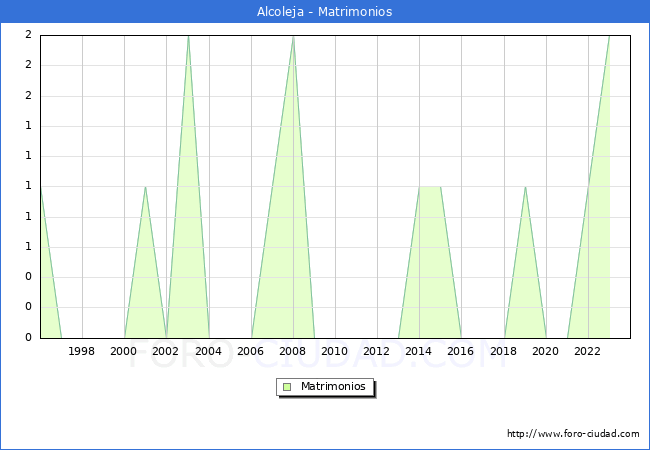The height and width of the screenshot is (450, 650).
Task: Open the foro-ciudad.com URL link
Action: pyautogui.click(x=573, y=434)
